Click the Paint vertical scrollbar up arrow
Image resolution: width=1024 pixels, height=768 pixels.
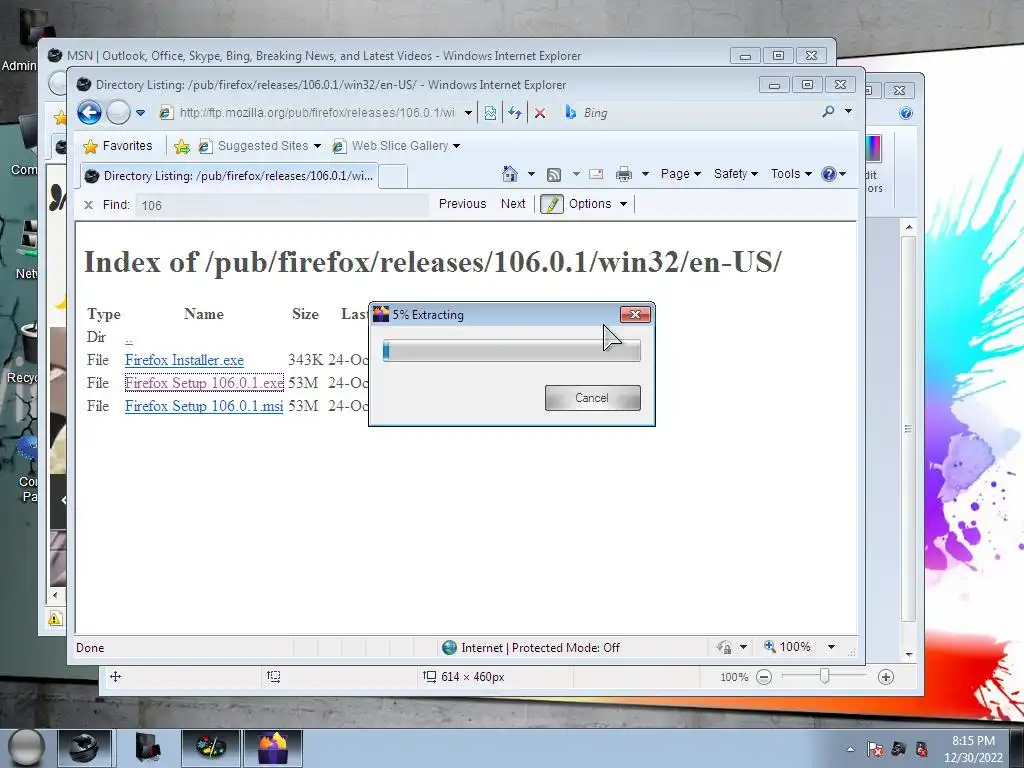tap(908, 227)
